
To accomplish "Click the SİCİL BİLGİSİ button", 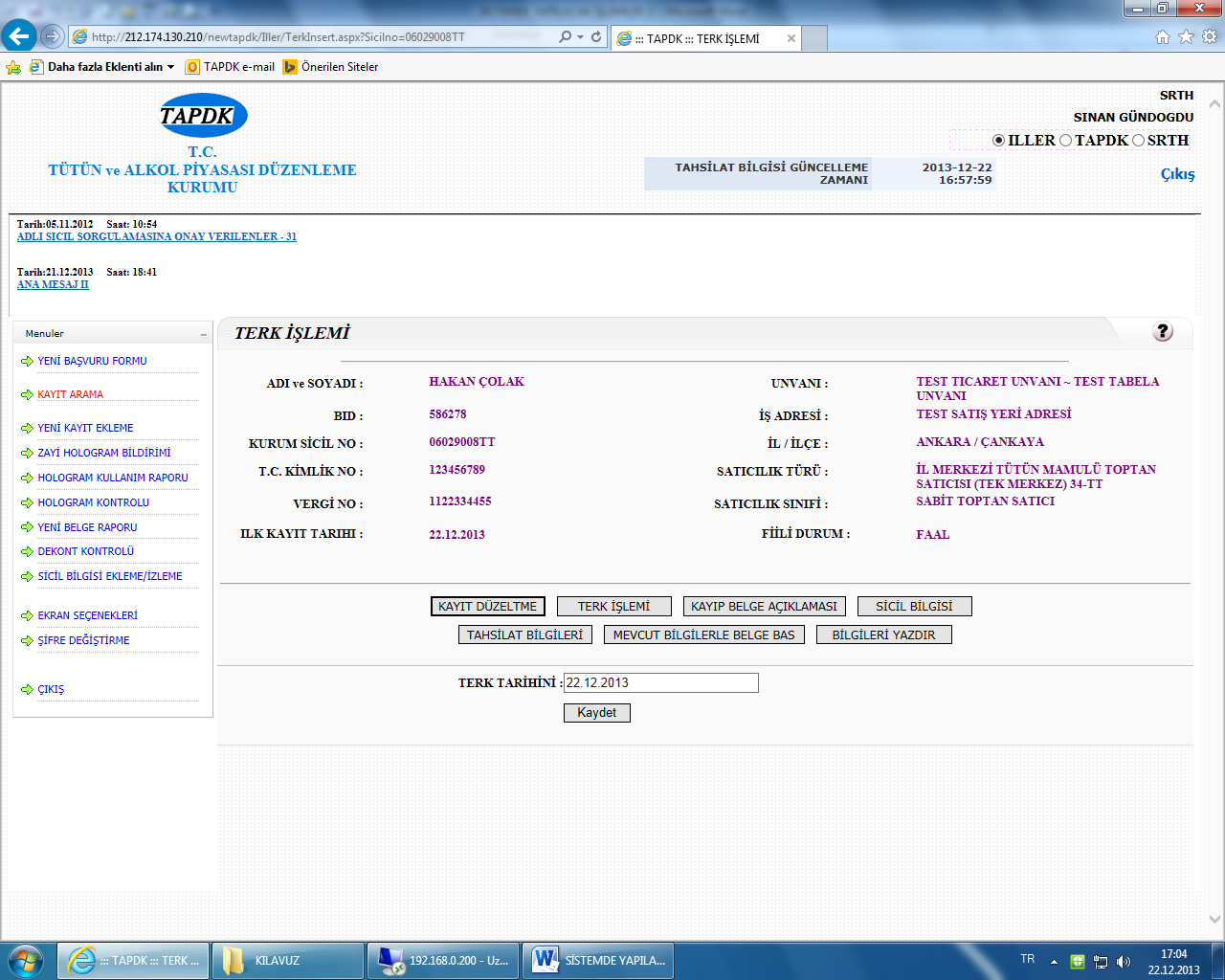I will (915, 607).
